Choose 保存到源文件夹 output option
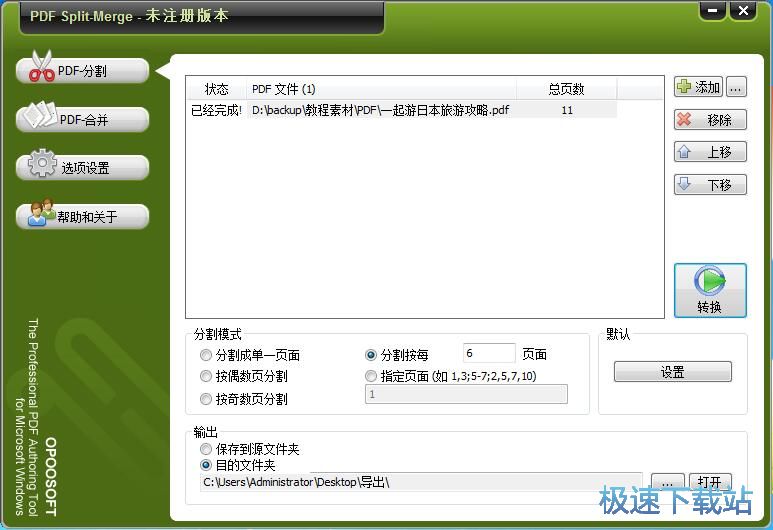773x530 pixels. pos(249,449)
